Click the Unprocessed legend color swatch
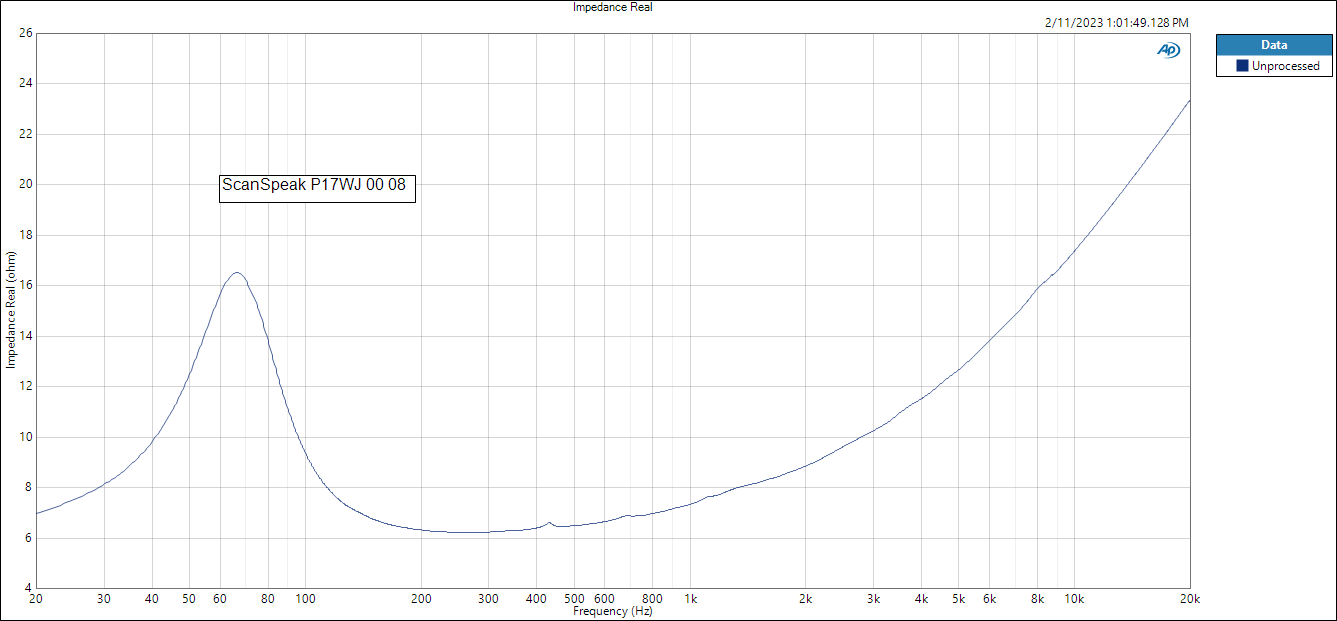The image size is (1337, 621). pyautogui.click(x=1242, y=66)
